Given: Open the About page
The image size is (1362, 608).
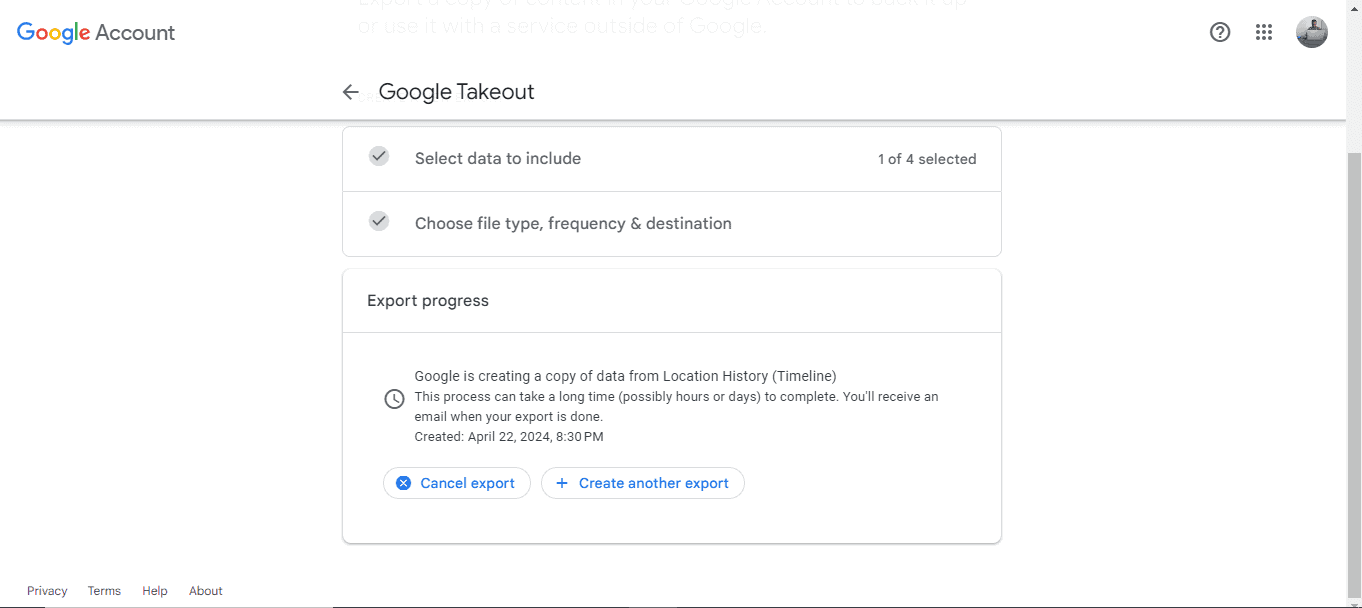Looking at the screenshot, I should pos(205,590).
